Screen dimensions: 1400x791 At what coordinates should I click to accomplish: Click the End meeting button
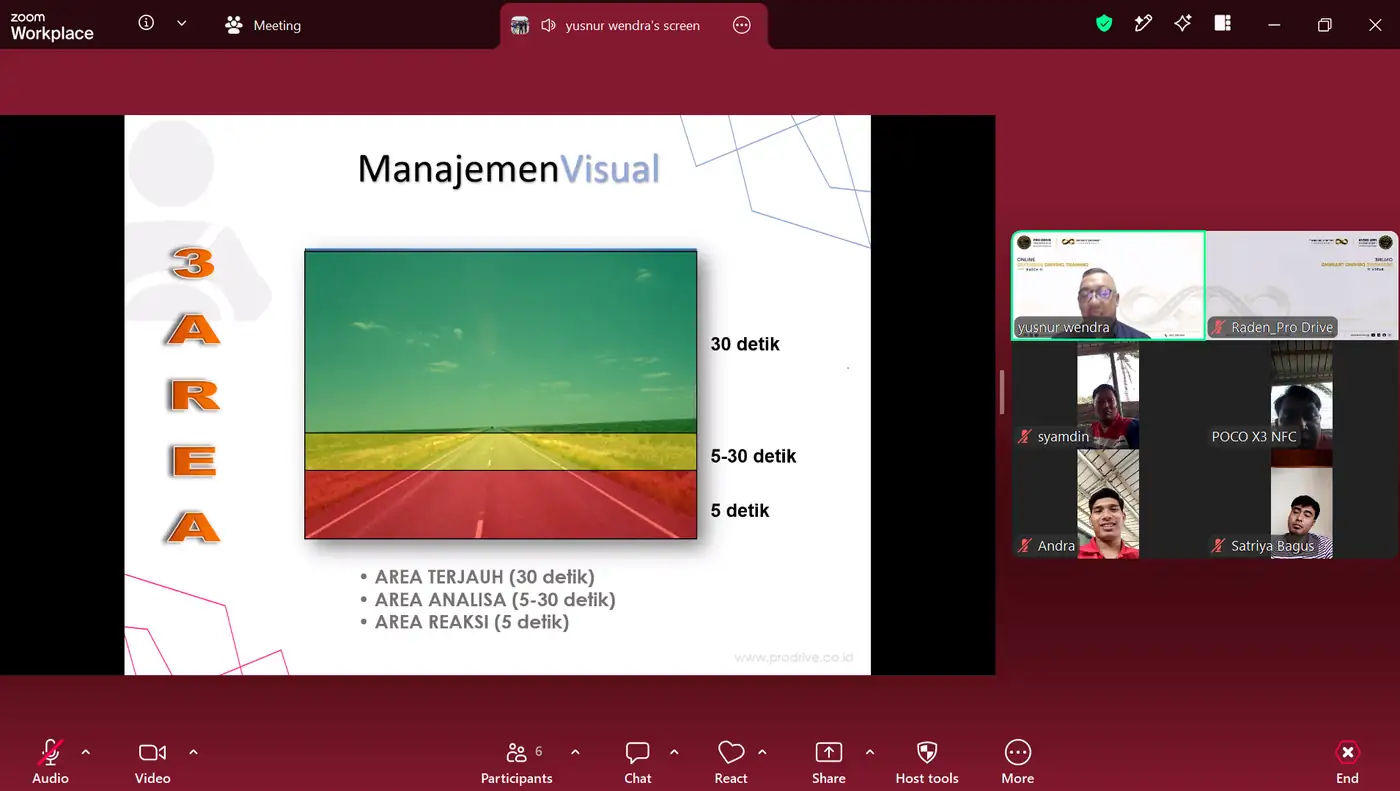(x=1347, y=762)
